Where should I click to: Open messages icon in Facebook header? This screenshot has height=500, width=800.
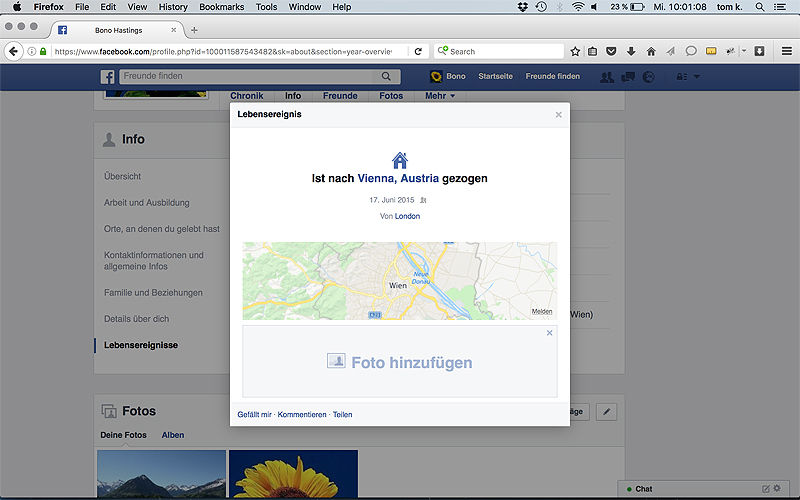click(628, 77)
